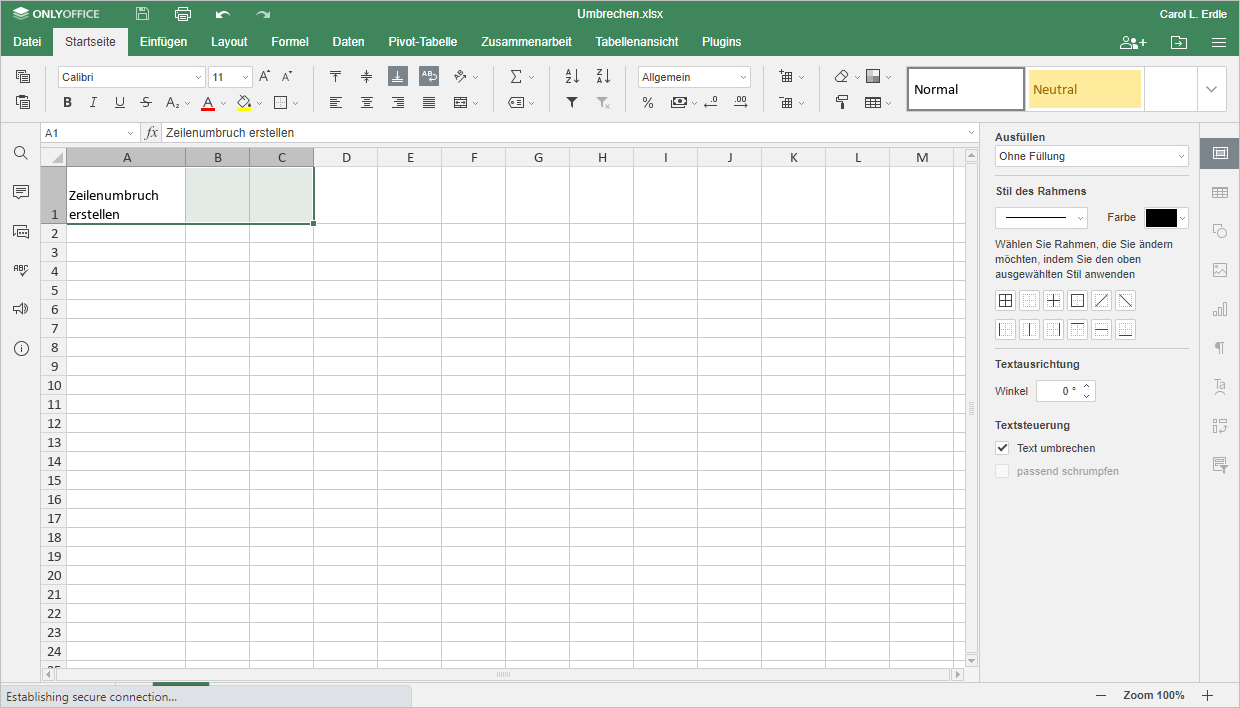
Task: Switch to the Formel tab
Action: pyautogui.click(x=290, y=42)
